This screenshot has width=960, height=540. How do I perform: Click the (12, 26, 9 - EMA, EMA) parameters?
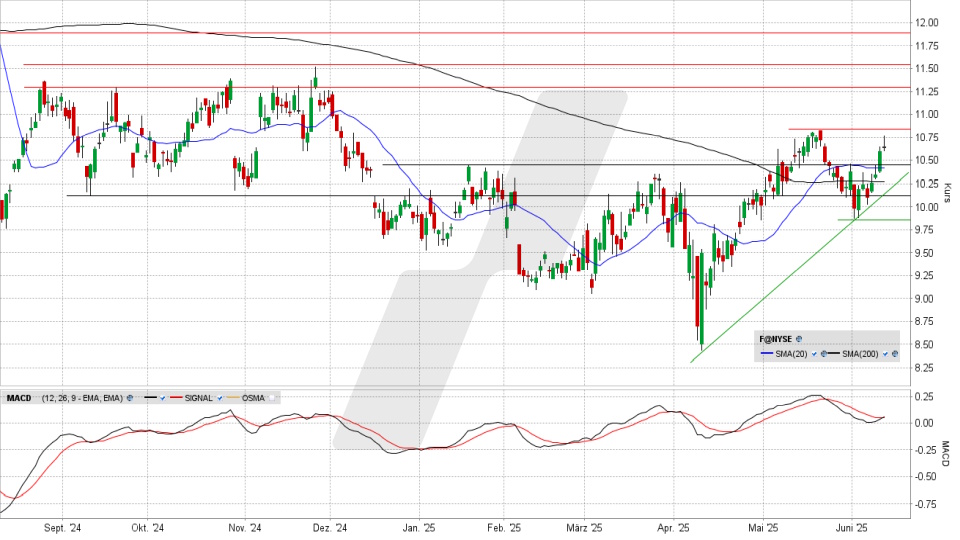(82, 398)
